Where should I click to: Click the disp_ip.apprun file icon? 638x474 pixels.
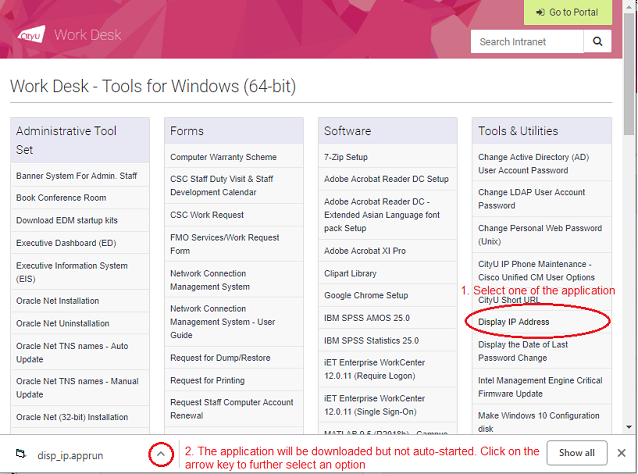coord(21,453)
